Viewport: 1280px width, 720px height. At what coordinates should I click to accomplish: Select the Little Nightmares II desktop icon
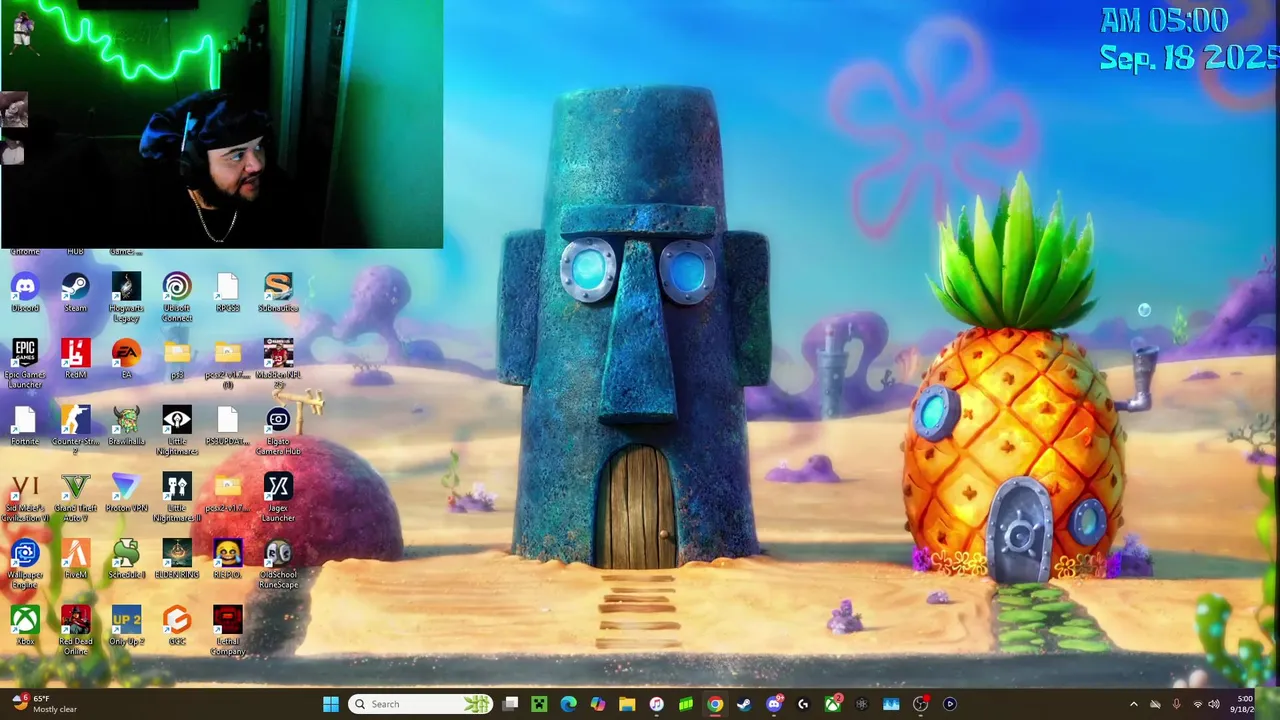(x=177, y=498)
